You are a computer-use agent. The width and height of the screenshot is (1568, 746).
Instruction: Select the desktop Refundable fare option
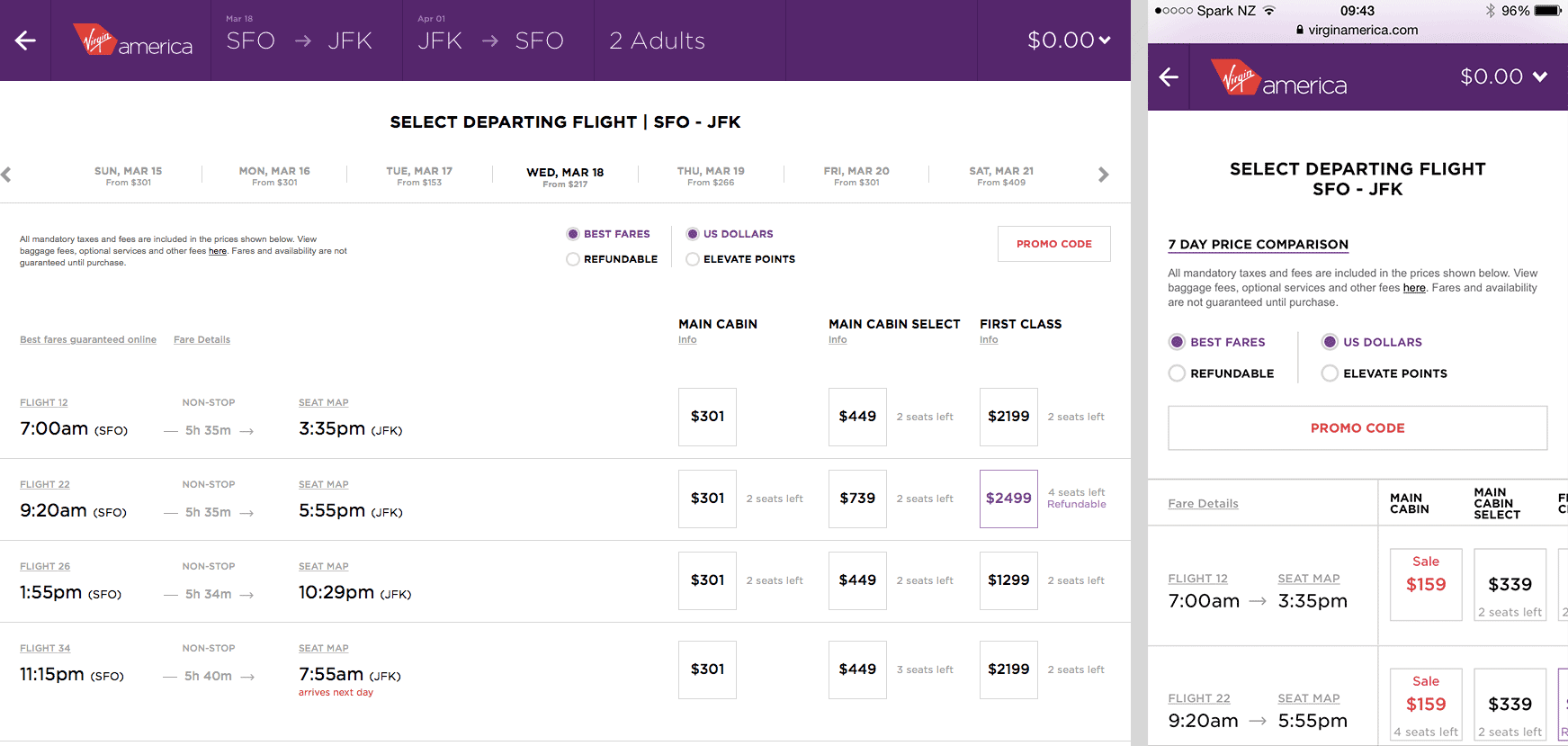(573, 259)
